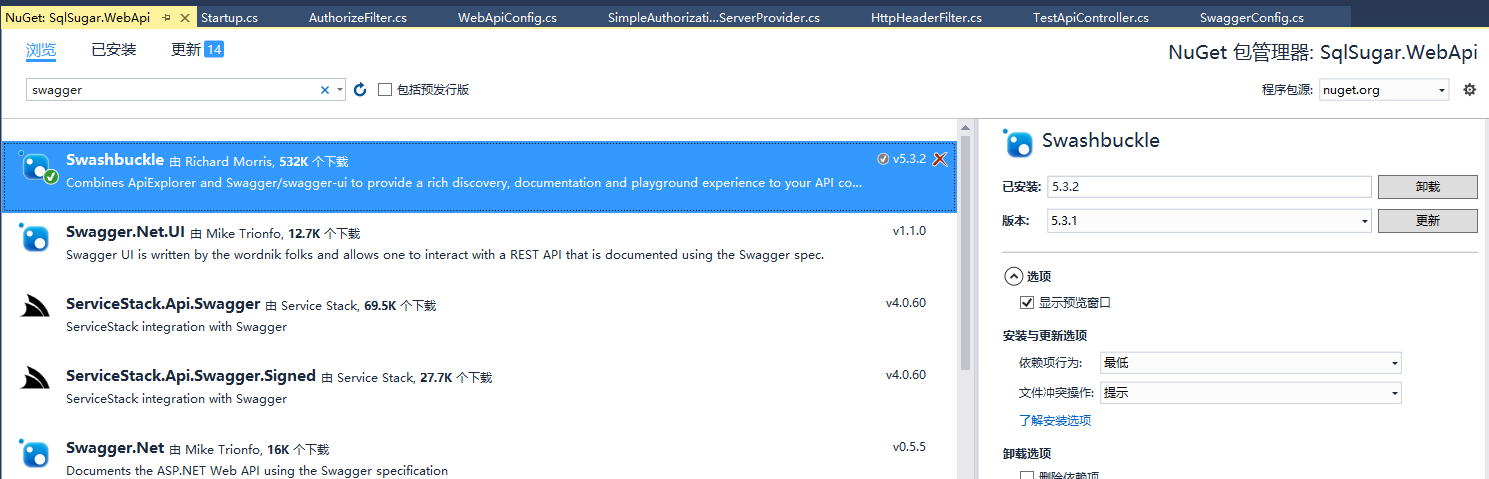
Task: Toggle show preview window checkbox
Action: pyautogui.click(x=1026, y=302)
